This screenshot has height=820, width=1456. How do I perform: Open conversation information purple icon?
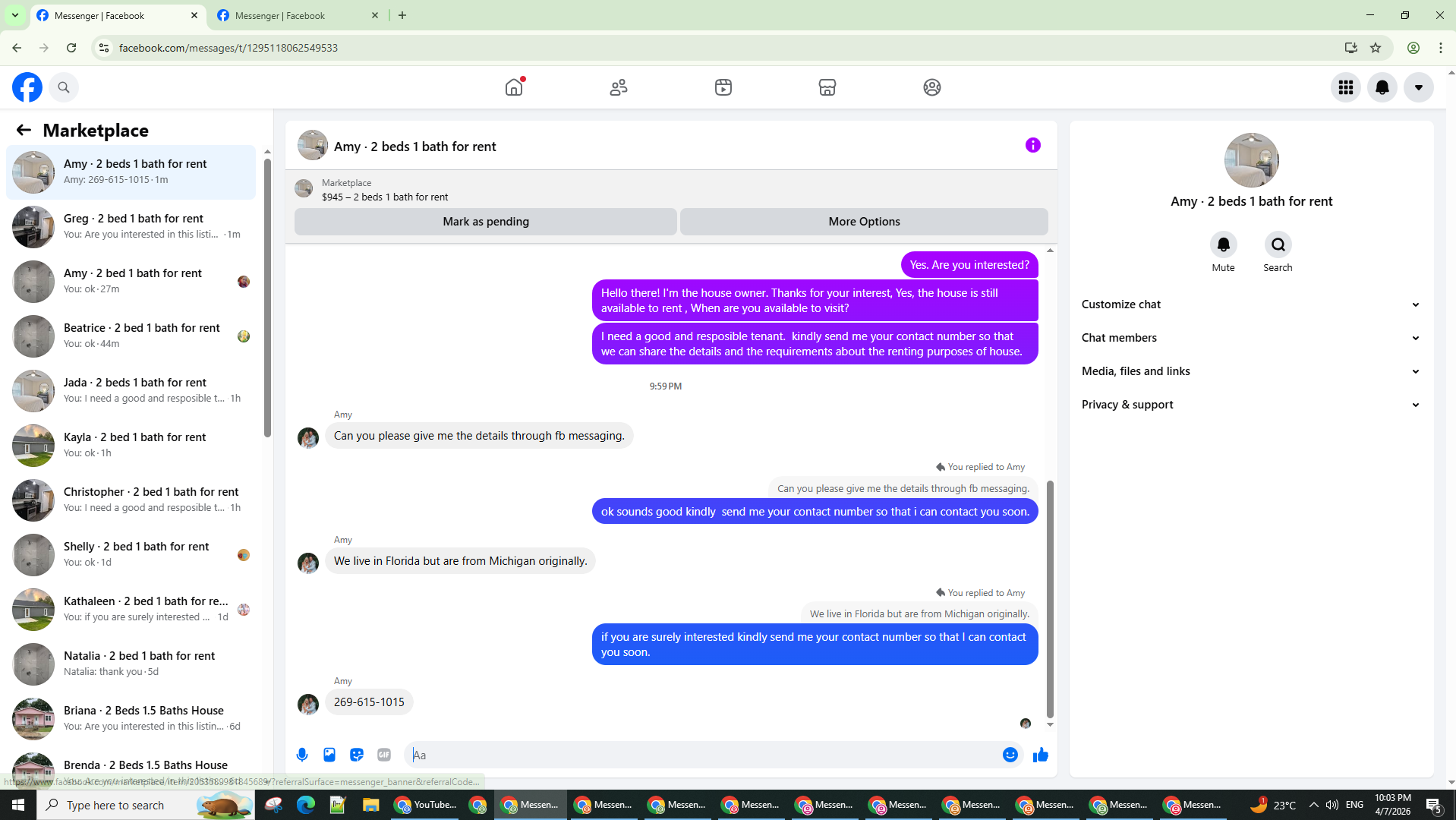pos(1033,145)
